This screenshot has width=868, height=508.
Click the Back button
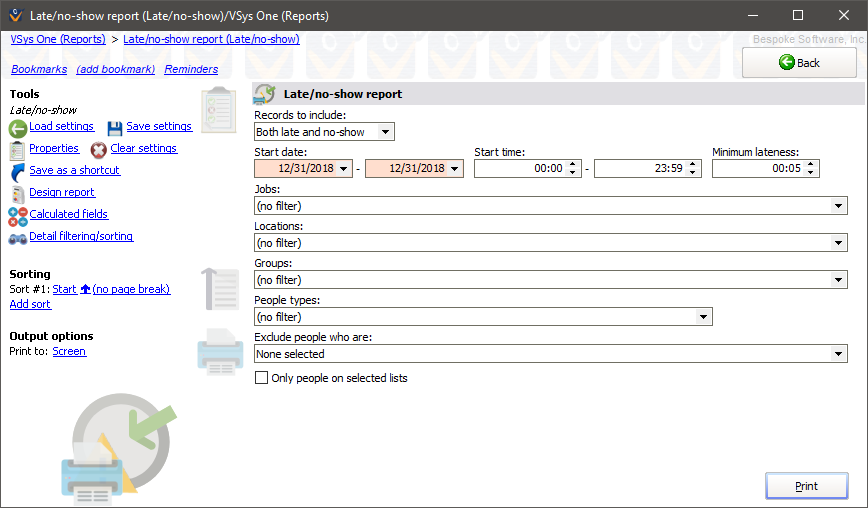tap(799, 63)
